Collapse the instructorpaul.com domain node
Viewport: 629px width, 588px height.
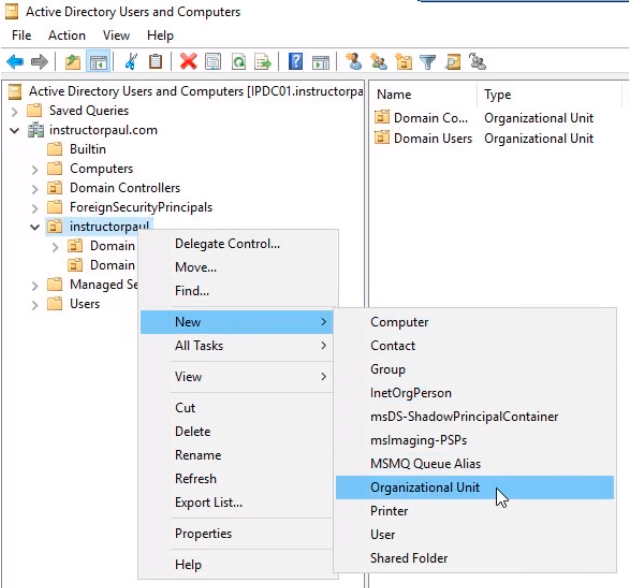click(x=15, y=130)
